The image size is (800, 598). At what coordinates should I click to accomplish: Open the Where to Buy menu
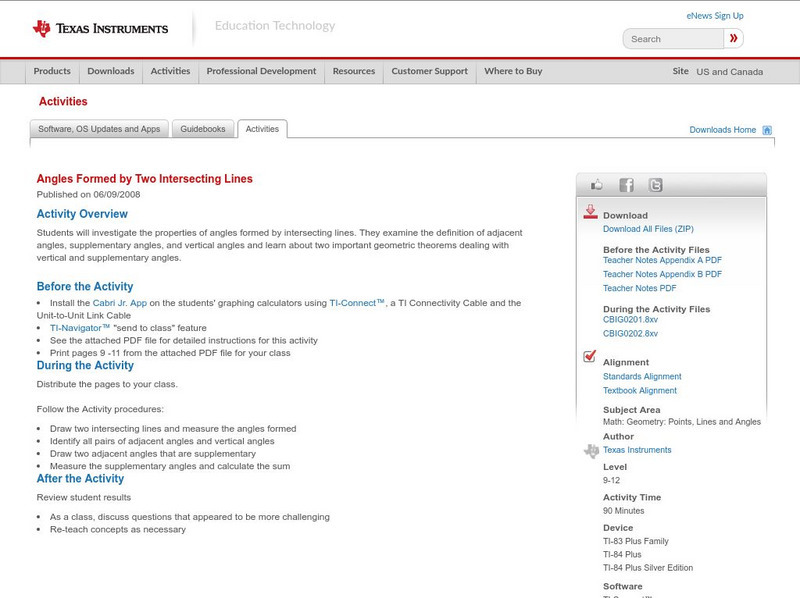point(513,71)
